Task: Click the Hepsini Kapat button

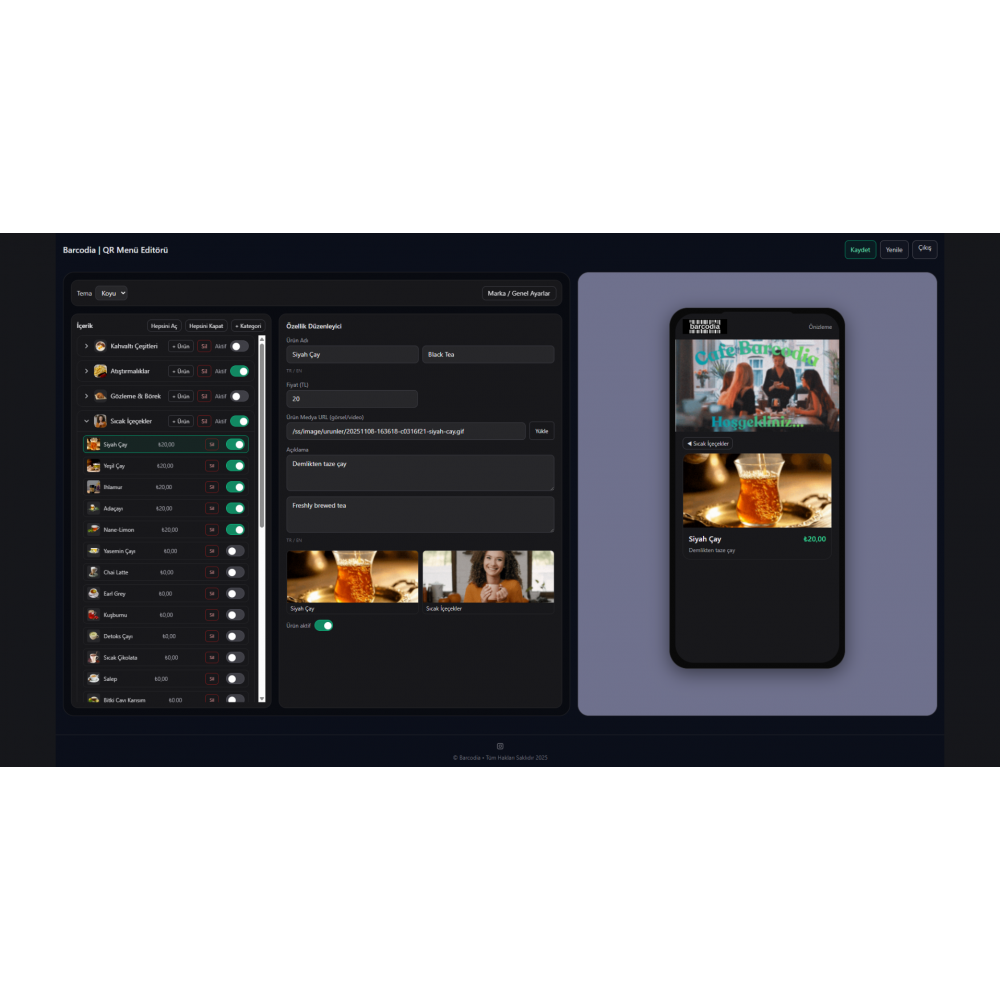Action: point(206,326)
